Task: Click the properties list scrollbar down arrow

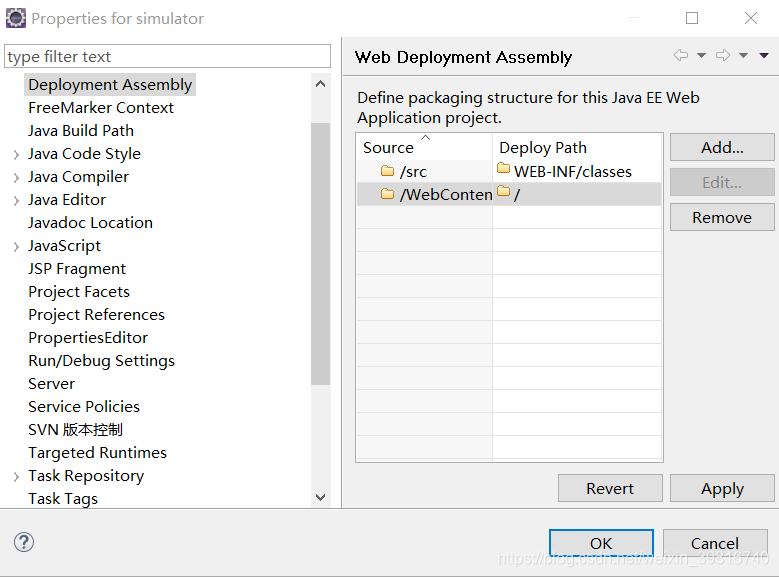Action: pyautogui.click(x=320, y=497)
